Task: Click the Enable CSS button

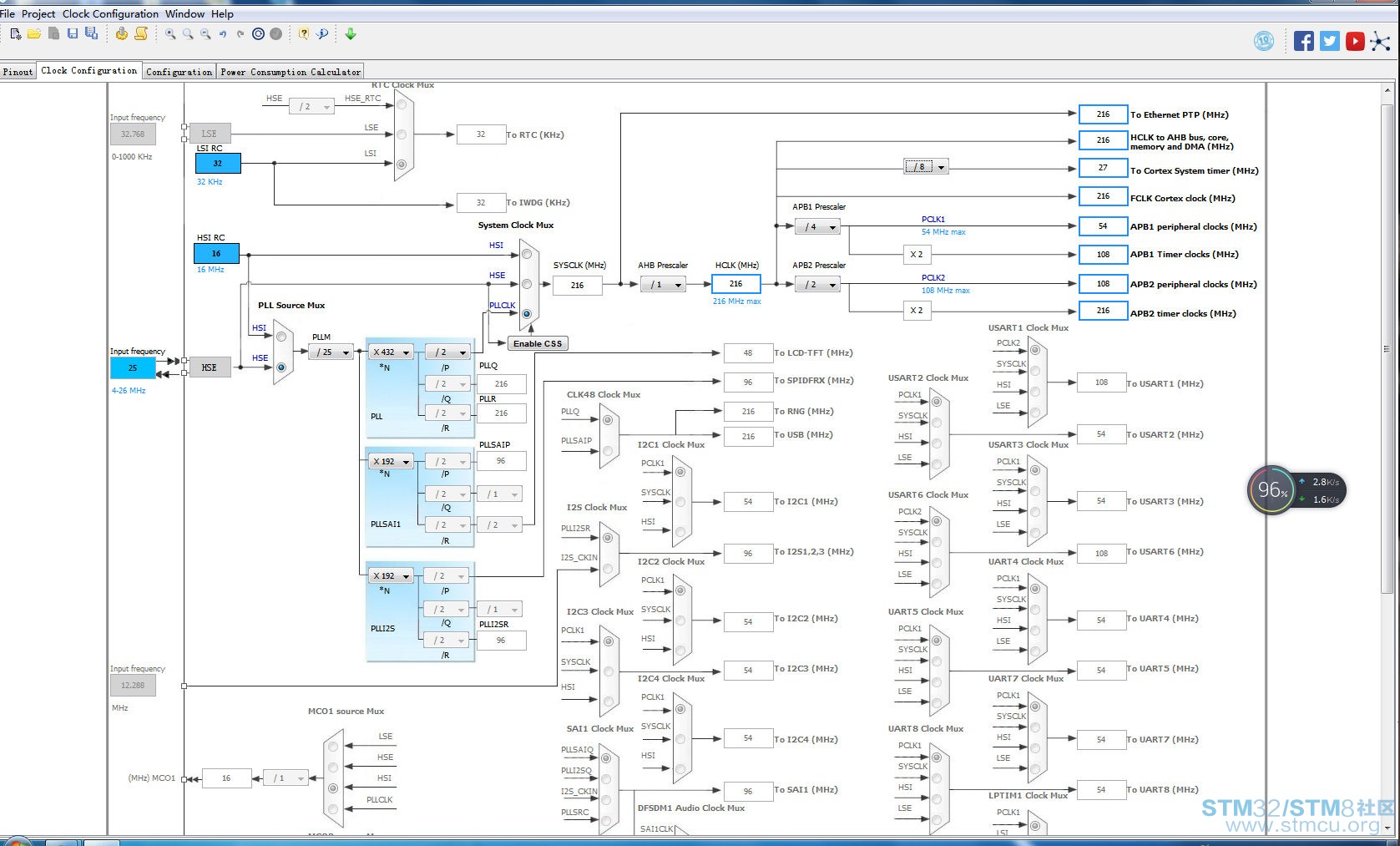Action: pos(538,343)
